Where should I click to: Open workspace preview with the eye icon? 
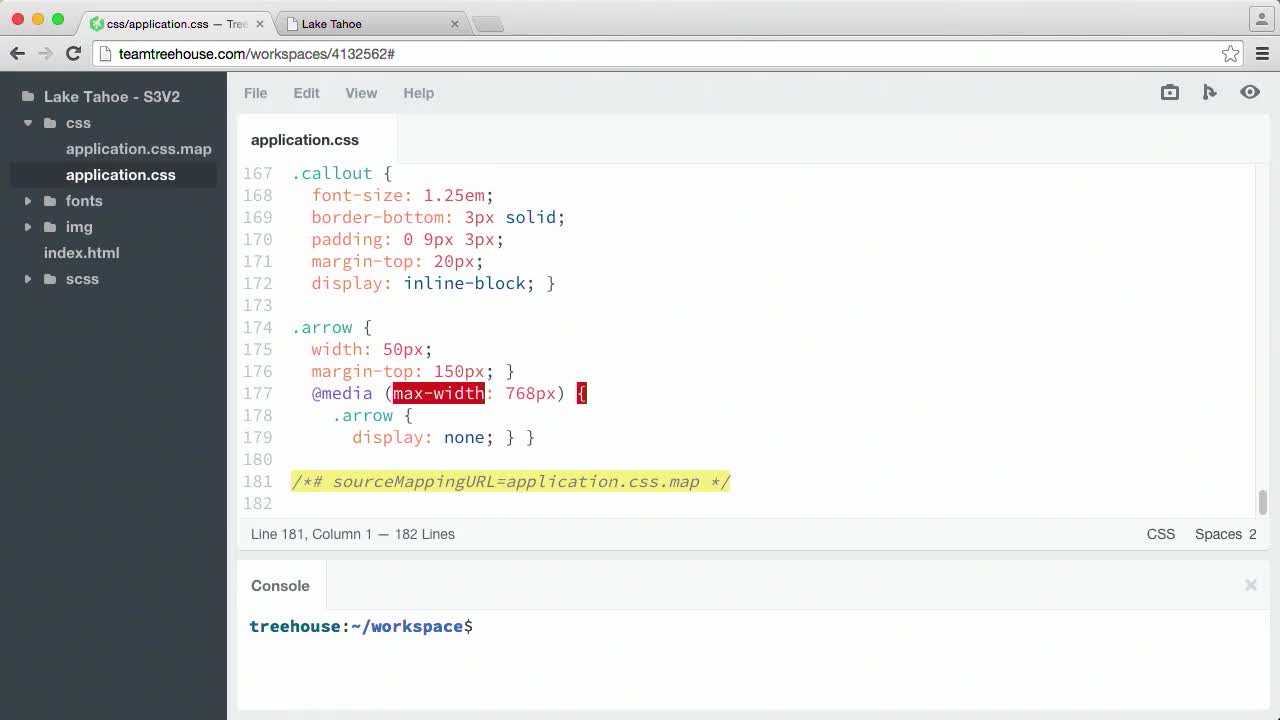(x=1249, y=92)
